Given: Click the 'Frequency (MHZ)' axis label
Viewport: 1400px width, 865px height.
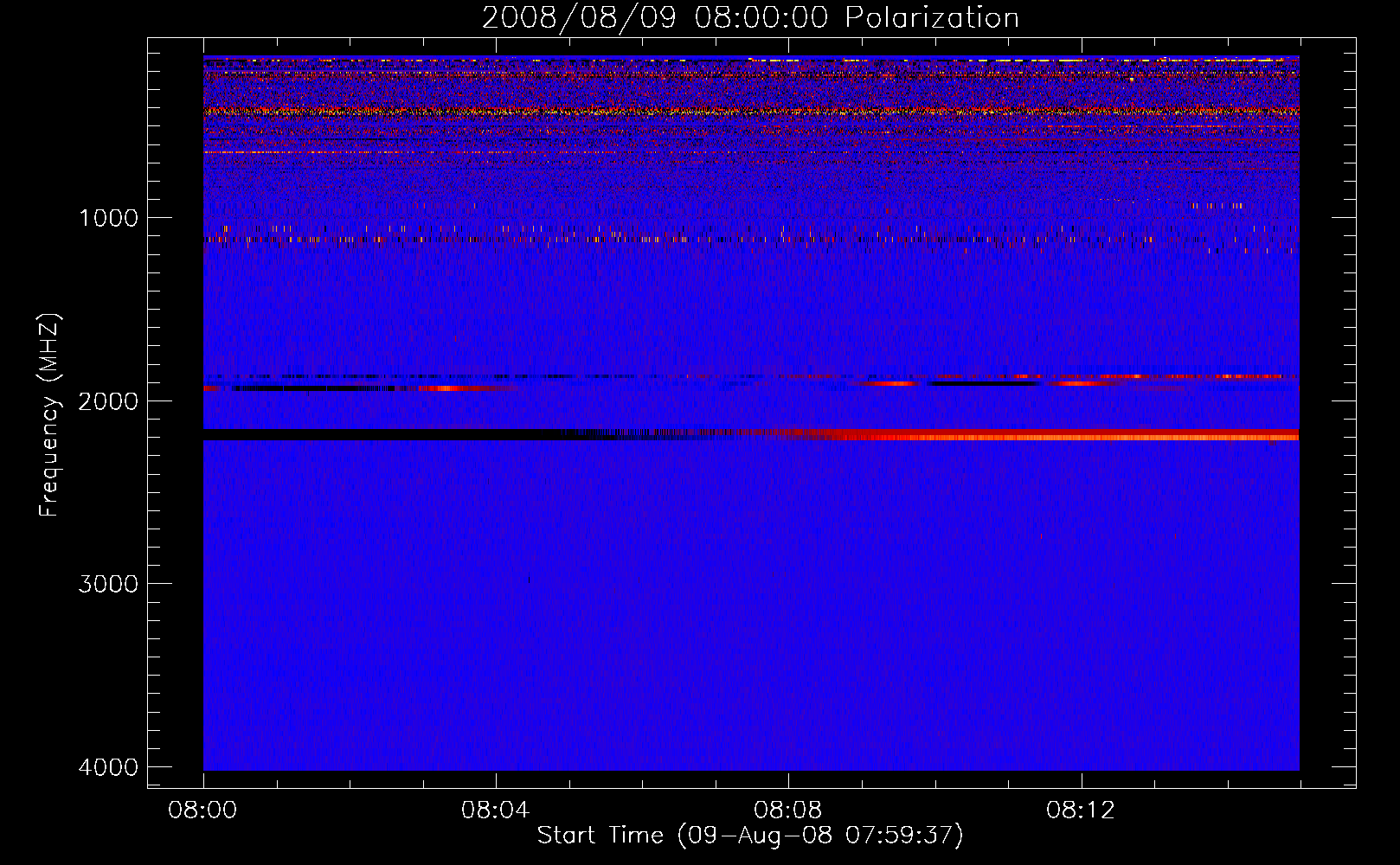Looking at the screenshot, I should pos(49,415).
